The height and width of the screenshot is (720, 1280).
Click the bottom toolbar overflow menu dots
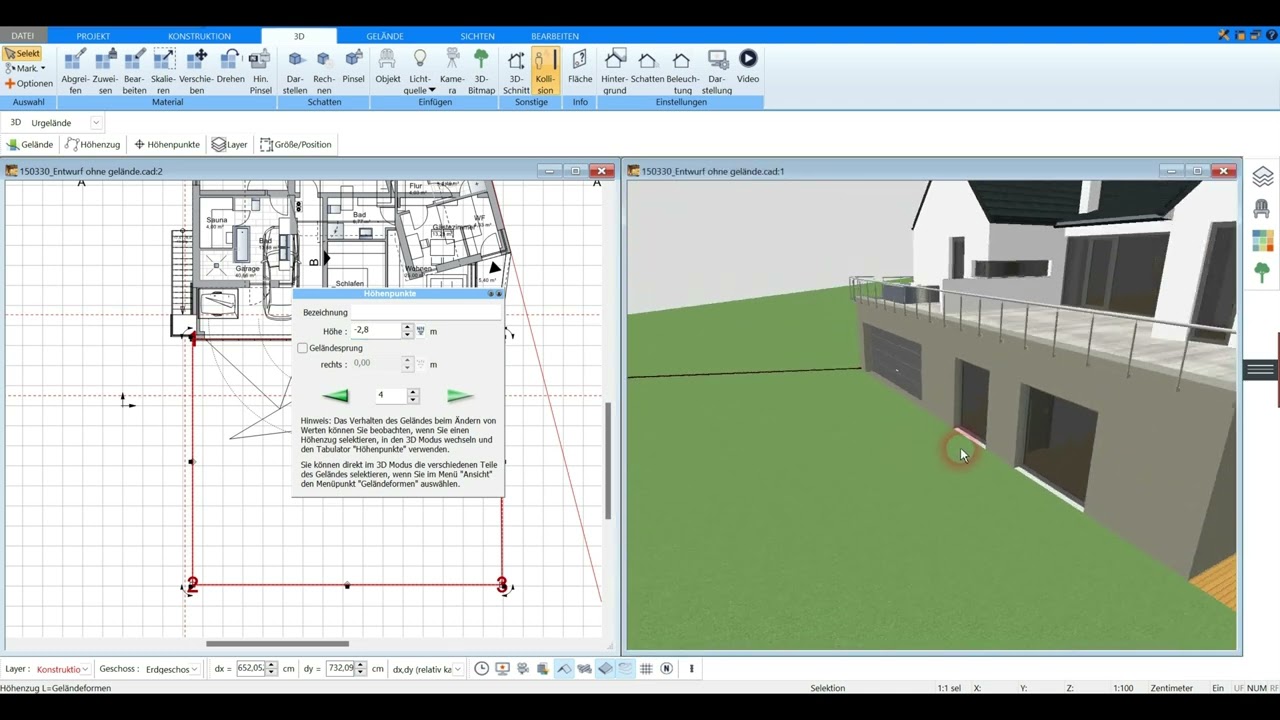click(691, 668)
